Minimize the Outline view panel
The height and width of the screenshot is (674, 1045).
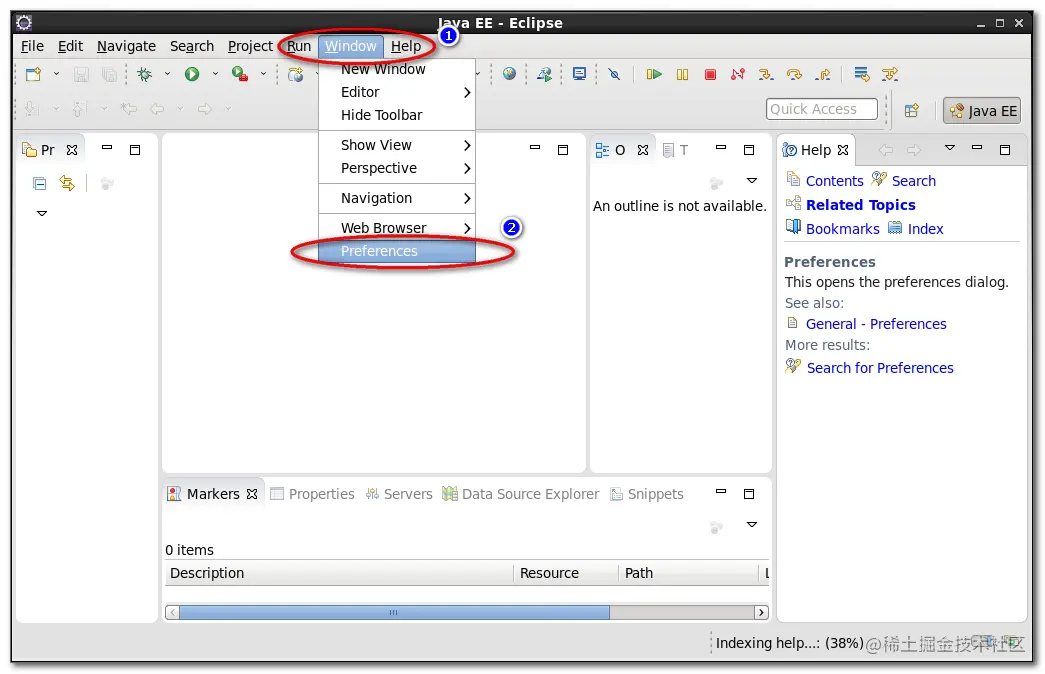click(720, 147)
